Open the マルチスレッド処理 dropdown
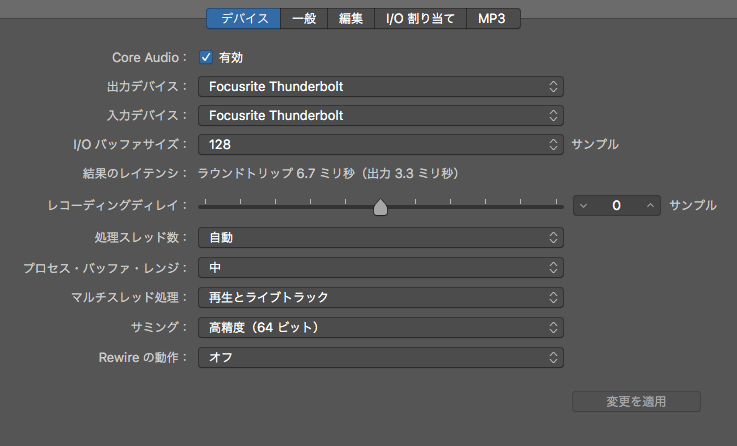This screenshot has height=446, width=737. coord(381,297)
